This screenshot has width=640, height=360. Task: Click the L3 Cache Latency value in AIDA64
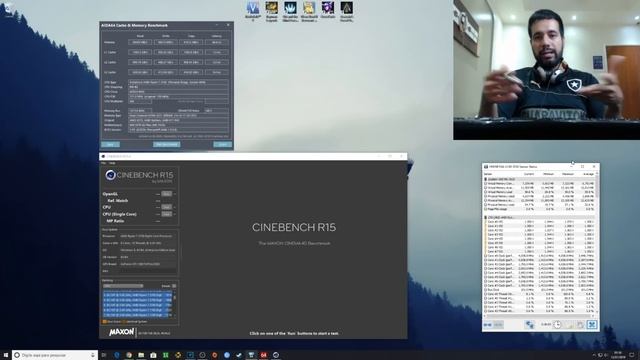(x=217, y=72)
